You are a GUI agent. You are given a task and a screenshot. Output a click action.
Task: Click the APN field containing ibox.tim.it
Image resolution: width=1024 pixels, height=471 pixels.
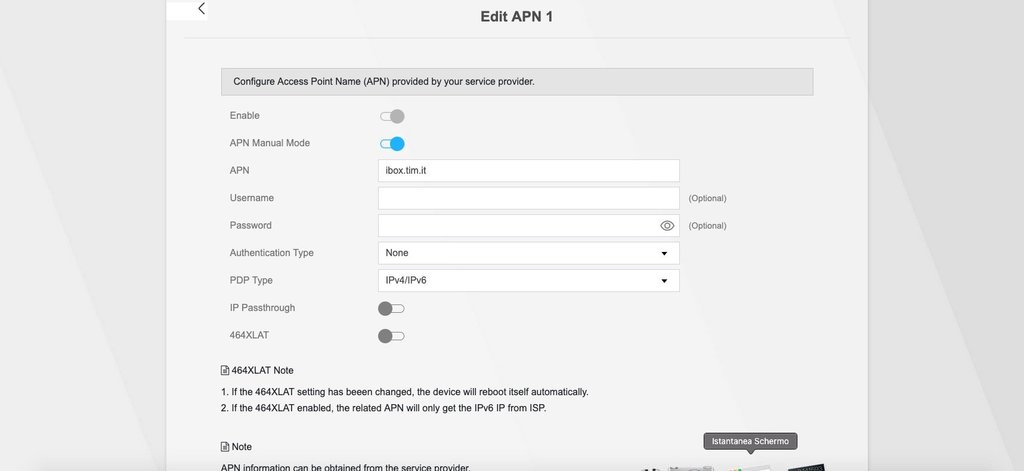[x=528, y=171]
